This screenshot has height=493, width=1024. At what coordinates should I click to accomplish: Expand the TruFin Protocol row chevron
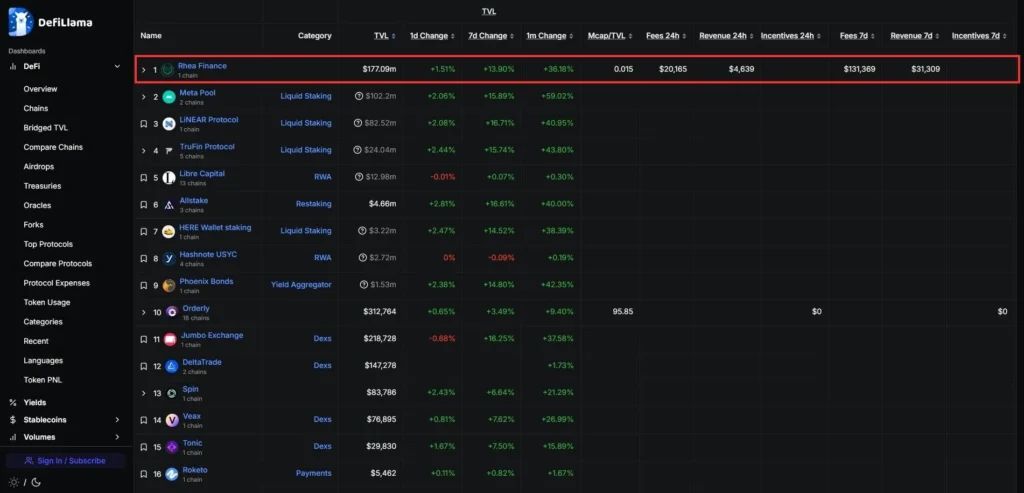point(144,151)
